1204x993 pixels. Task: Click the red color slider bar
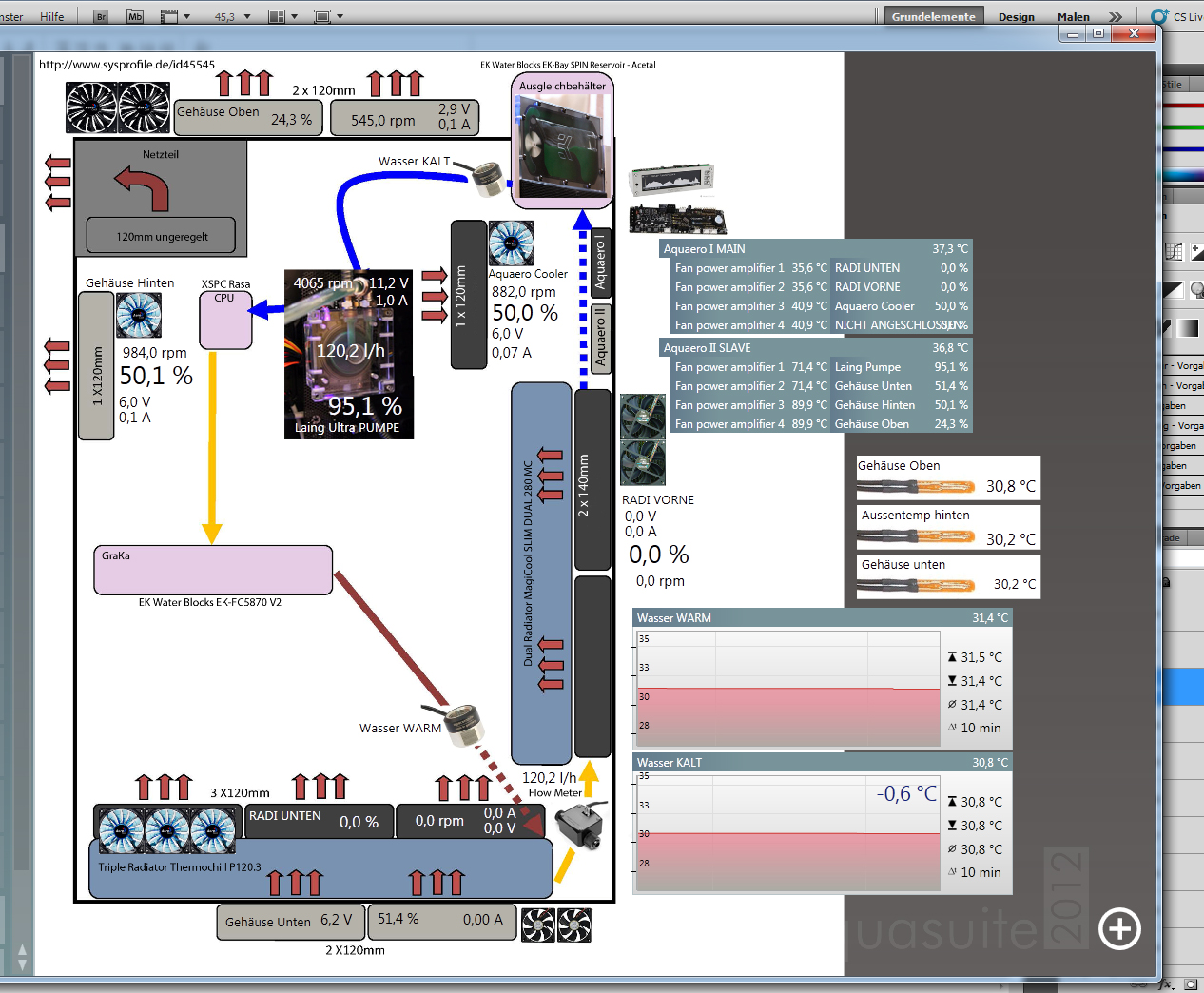tap(1183, 106)
